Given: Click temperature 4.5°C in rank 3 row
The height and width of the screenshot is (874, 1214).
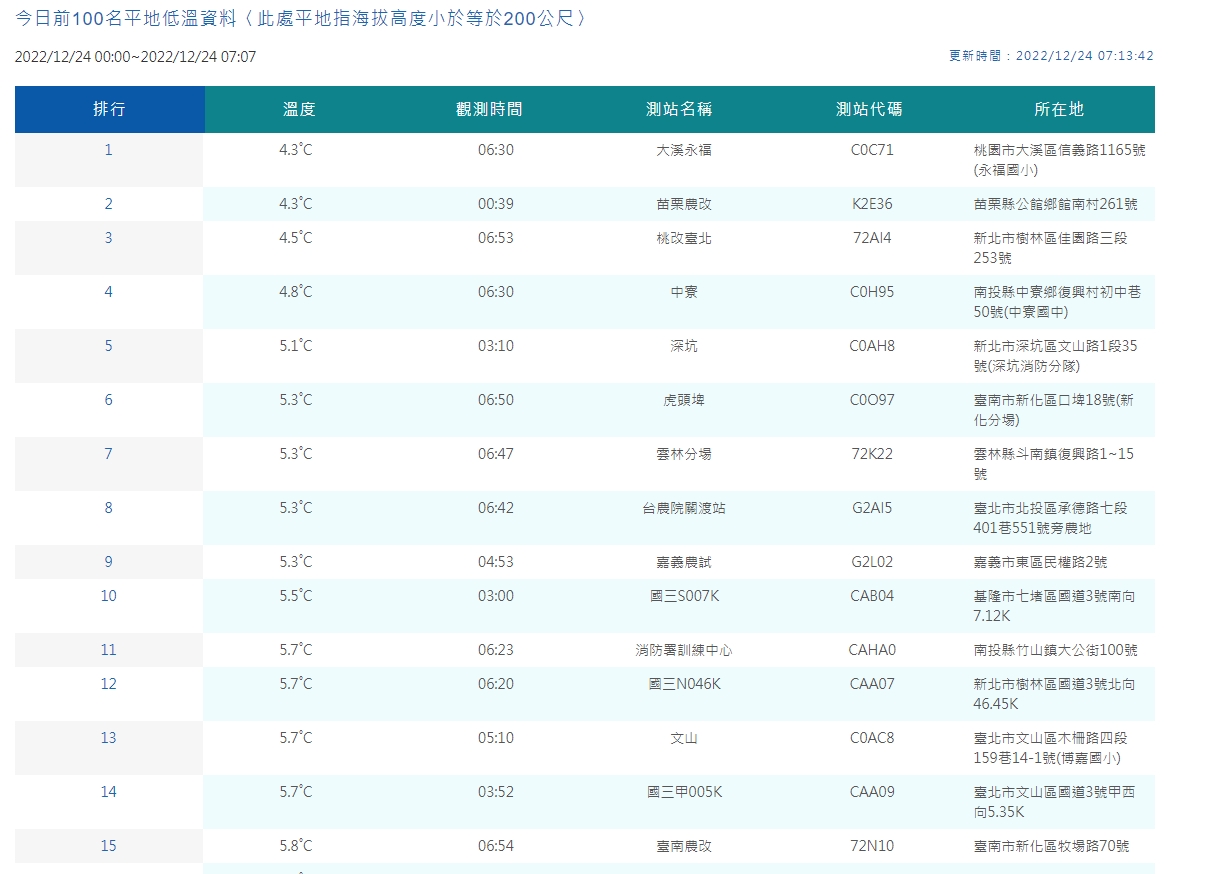Looking at the screenshot, I should (x=296, y=238).
